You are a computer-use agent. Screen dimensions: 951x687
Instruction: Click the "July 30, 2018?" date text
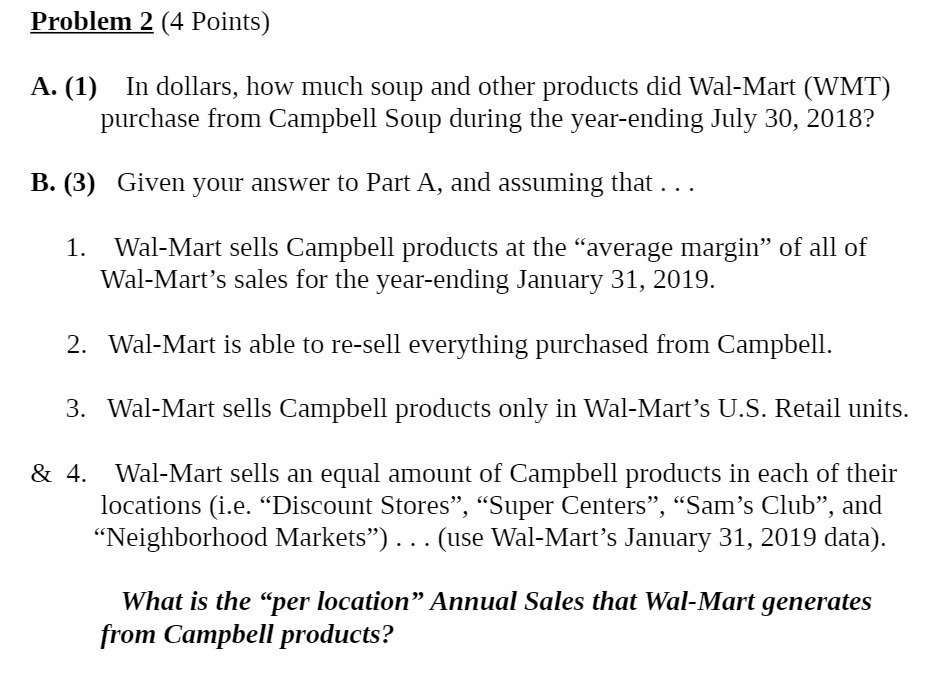point(793,119)
